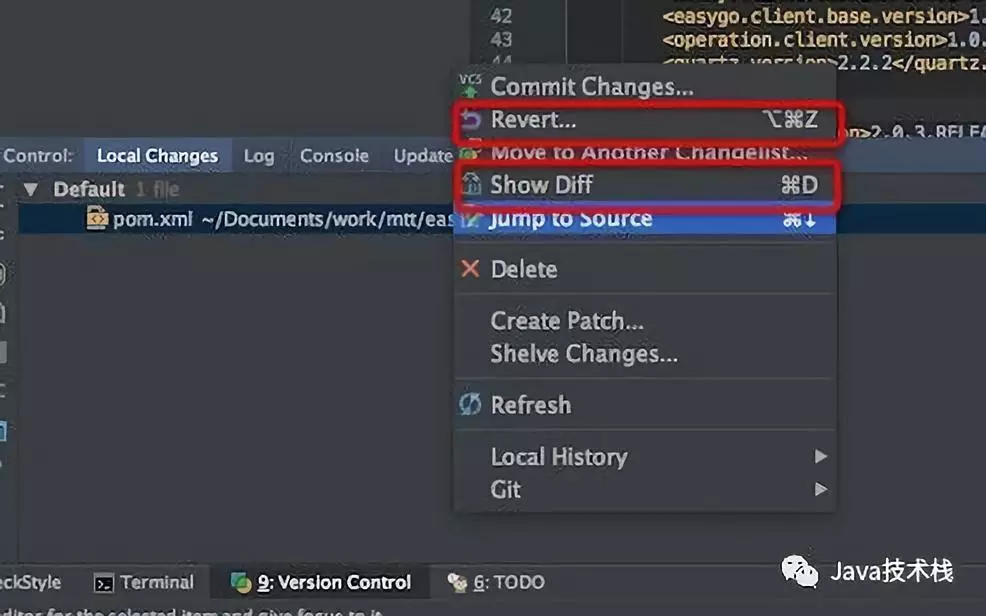Screen dimensions: 986x616
Task: Collapse the Default changelist node
Action: click(30, 189)
